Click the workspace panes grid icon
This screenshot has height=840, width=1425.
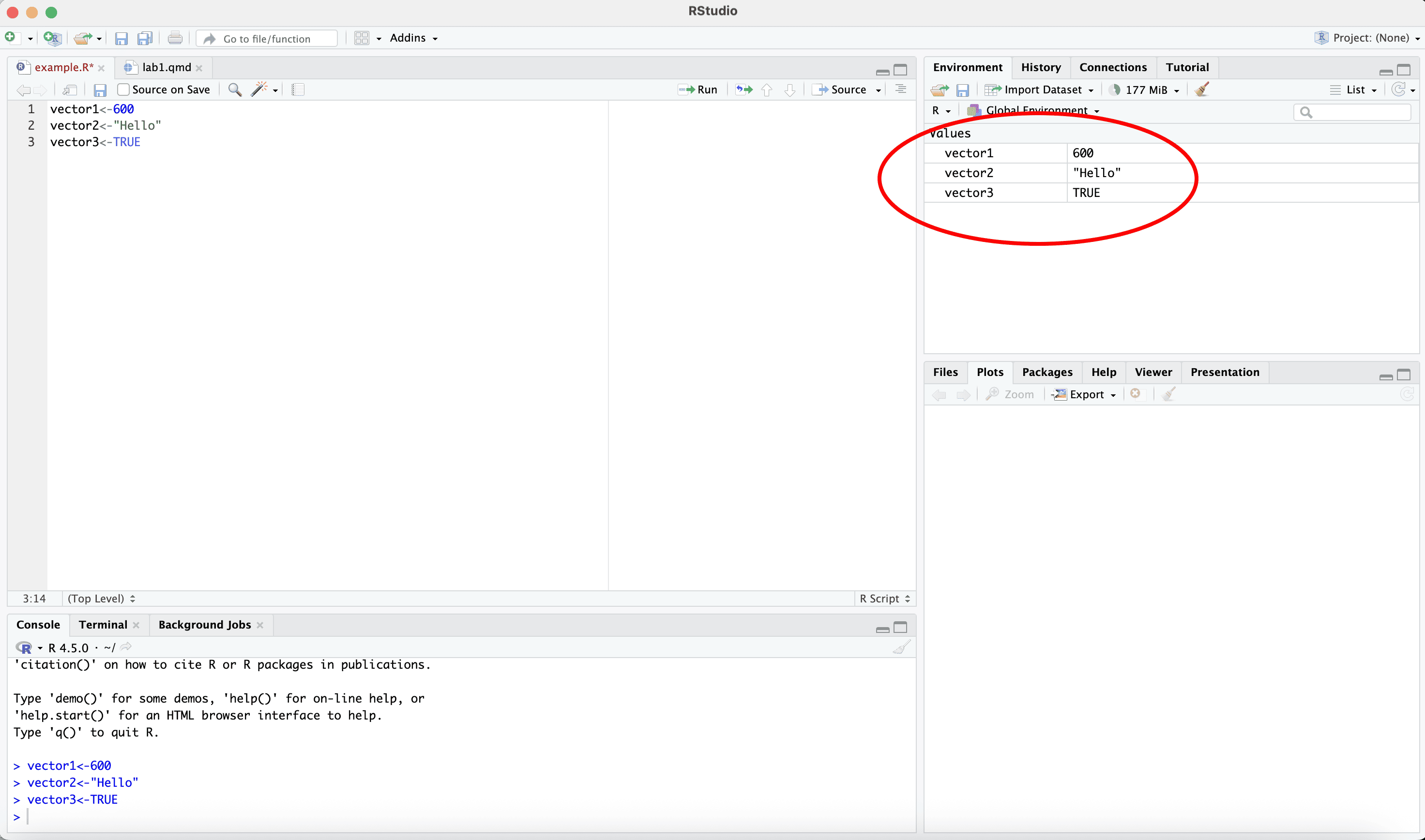pos(362,38)
